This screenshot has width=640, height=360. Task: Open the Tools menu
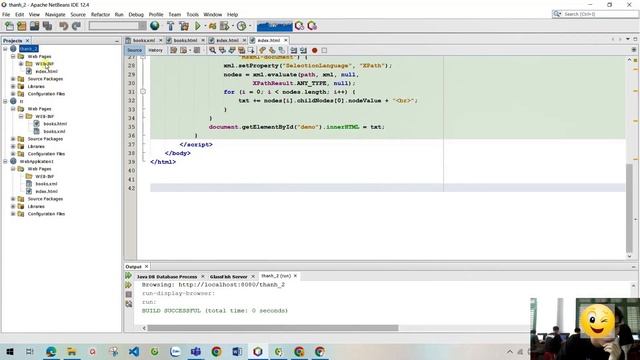pos(192,14)
